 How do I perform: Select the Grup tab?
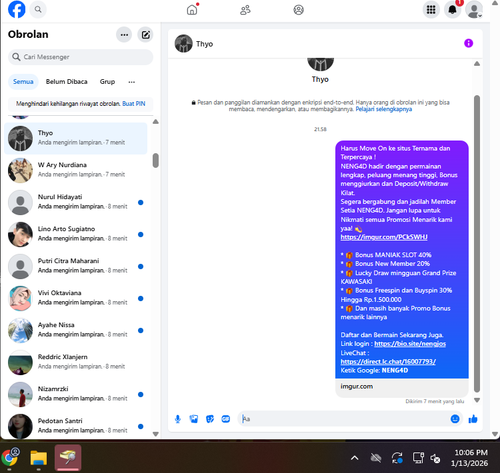[x=107, y=82]
